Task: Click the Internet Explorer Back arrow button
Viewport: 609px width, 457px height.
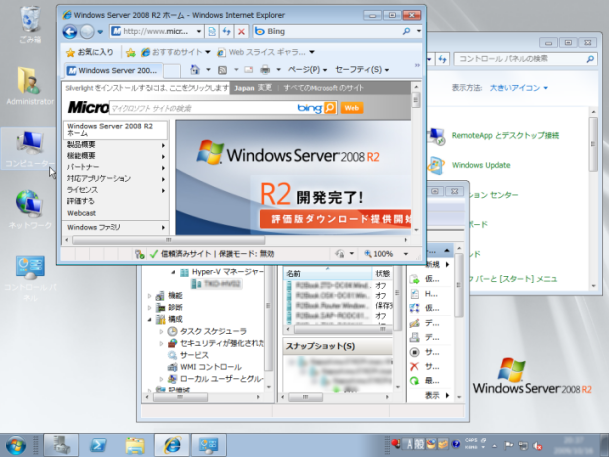Action: 70,31
